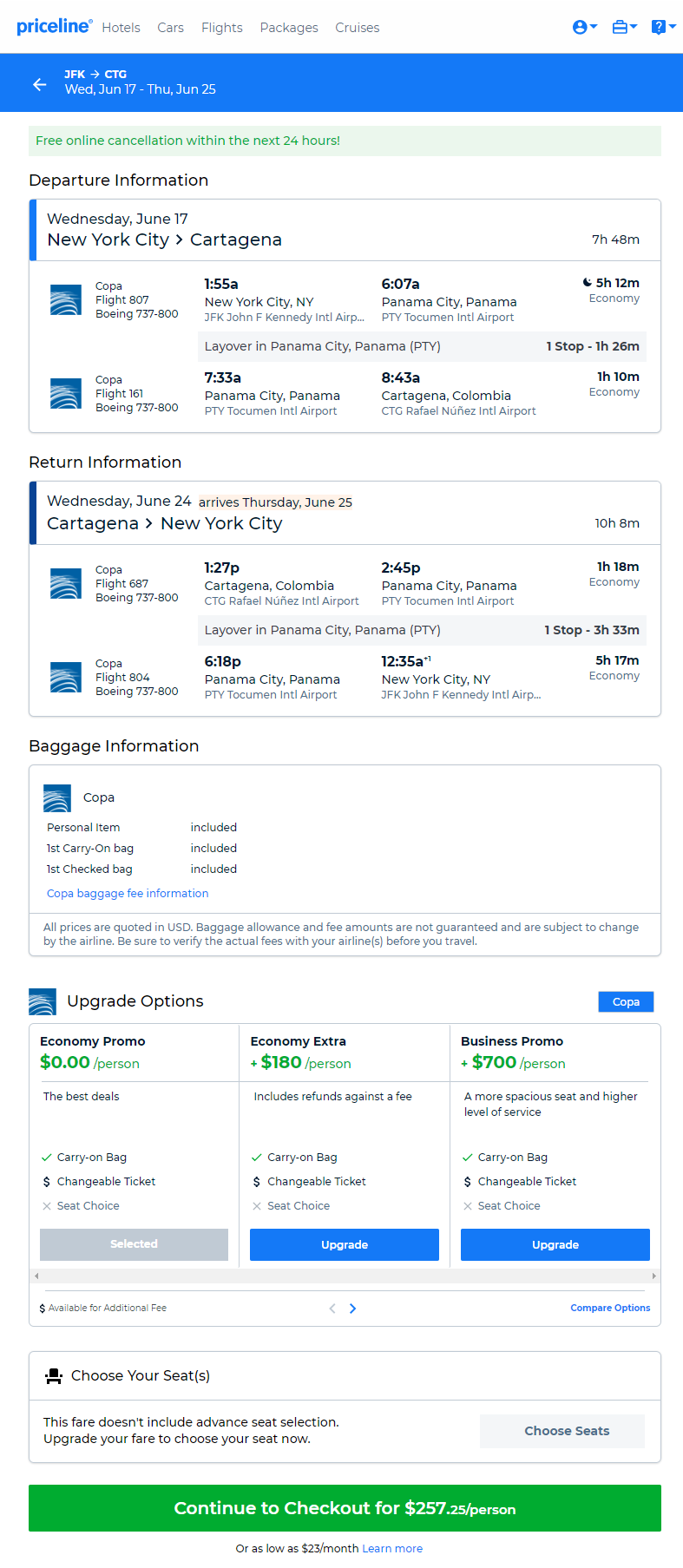Screen dimensions: 683x1568
Task: Click the '1st Checked bag' baggage row
Action: click(x=141, y=869)
